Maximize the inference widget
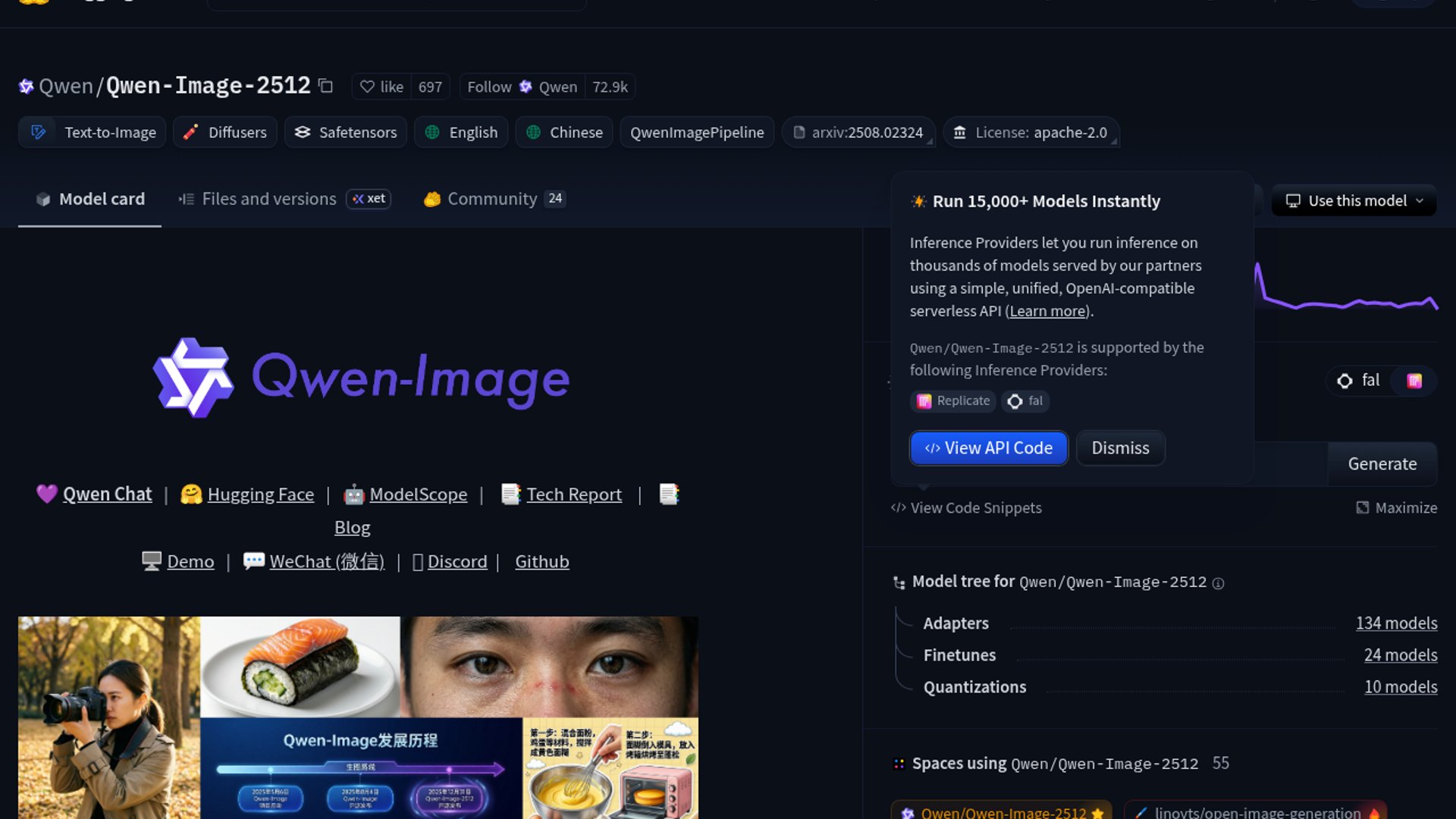The height and width of the screenshot is (819, 1456). tap(1396, 508)
